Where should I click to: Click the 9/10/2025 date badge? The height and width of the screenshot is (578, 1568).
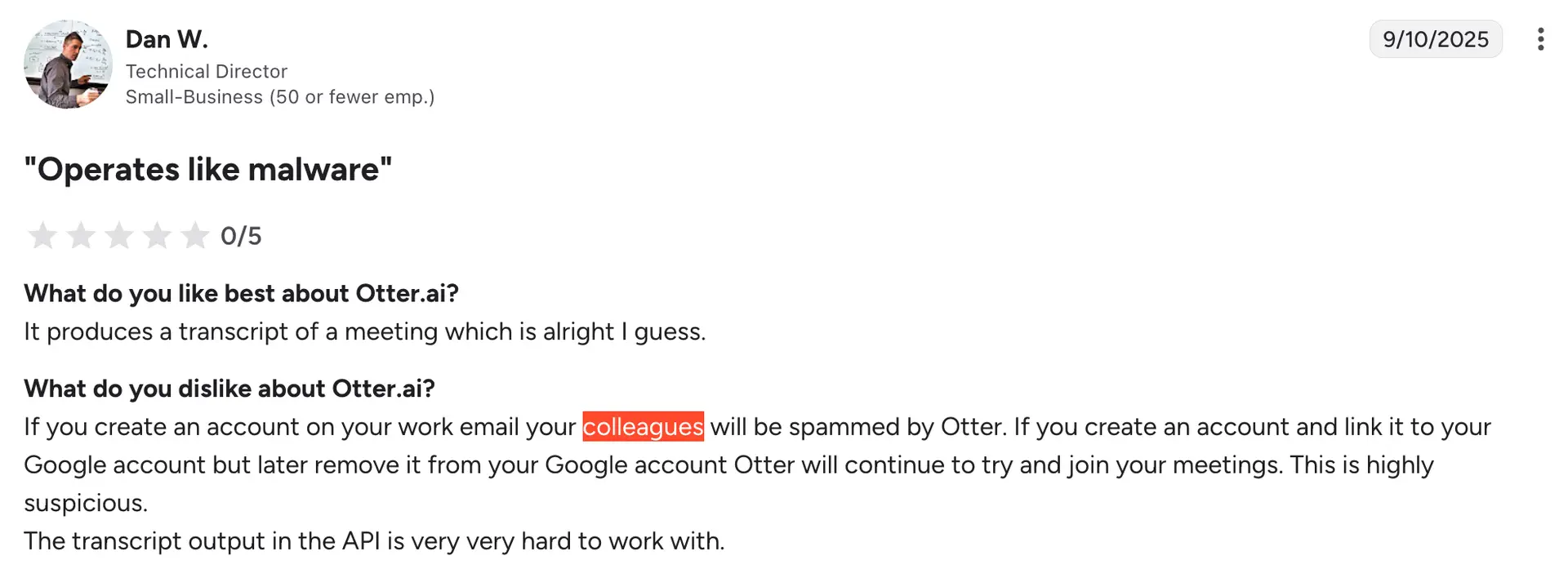1435,39
